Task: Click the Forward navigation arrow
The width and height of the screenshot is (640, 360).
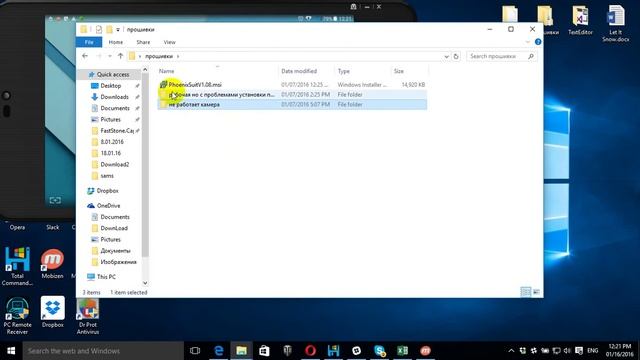Action: click(x=99, y=56)
